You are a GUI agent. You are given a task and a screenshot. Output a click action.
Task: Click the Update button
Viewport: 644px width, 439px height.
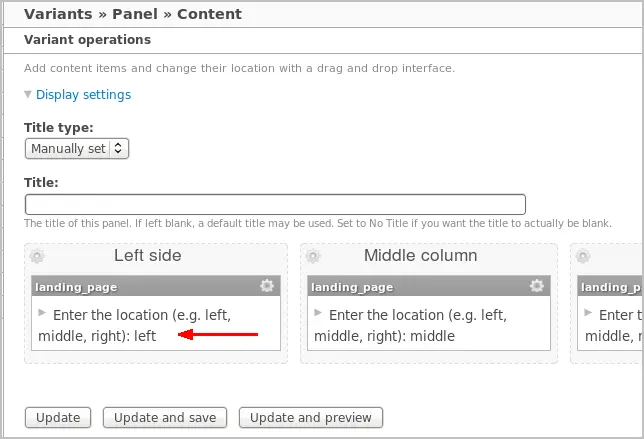point(58,418)
